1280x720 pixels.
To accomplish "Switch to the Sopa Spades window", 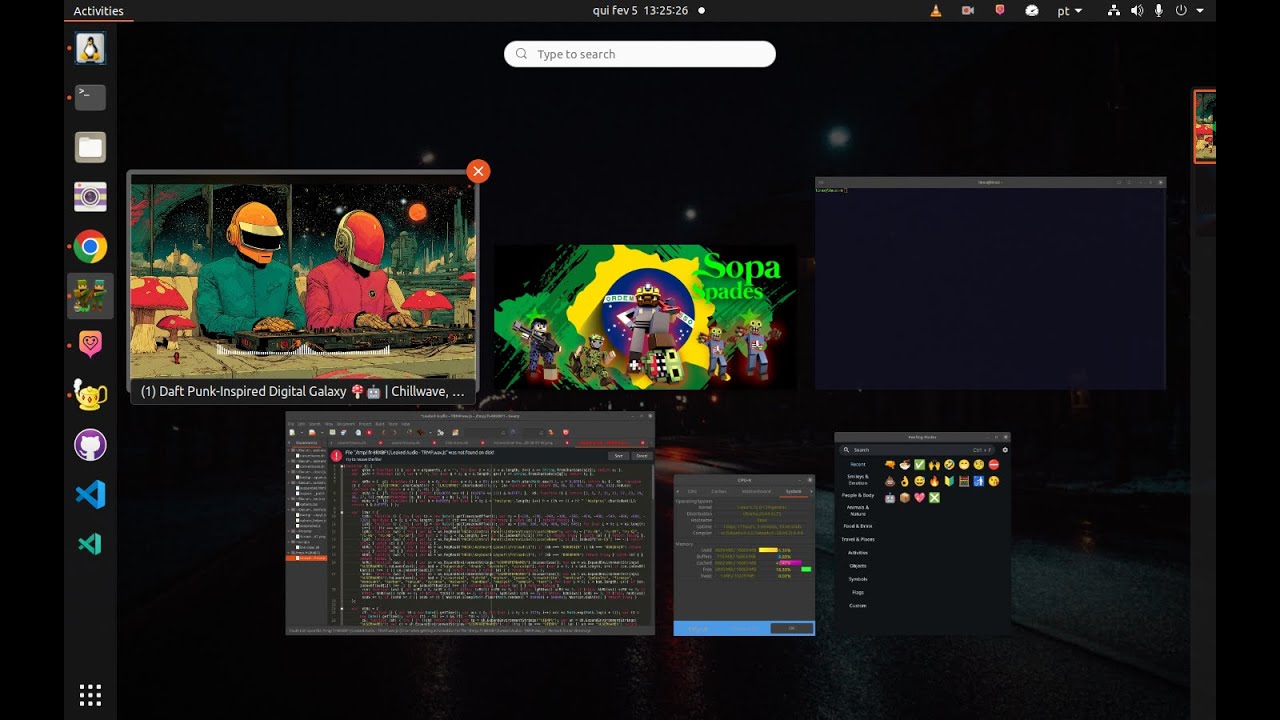I will tap(645, 317).
